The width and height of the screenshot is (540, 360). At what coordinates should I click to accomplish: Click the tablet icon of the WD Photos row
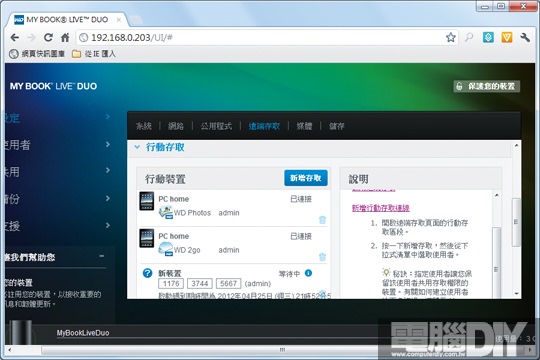(147, 201)
